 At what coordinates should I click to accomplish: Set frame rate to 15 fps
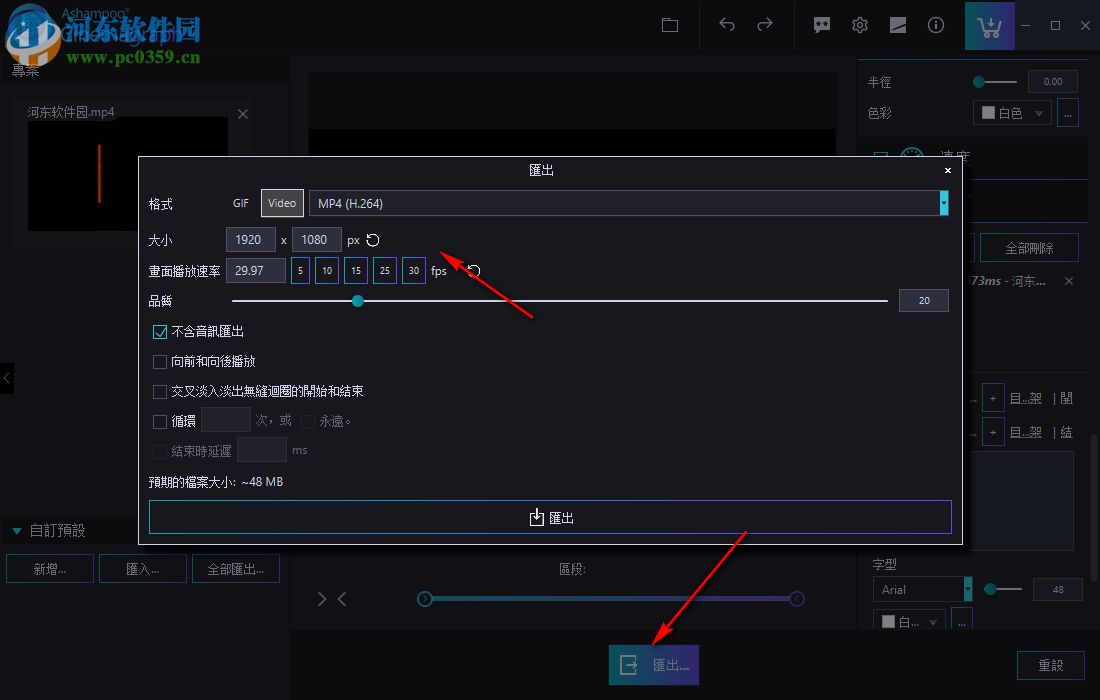(356, 271)
